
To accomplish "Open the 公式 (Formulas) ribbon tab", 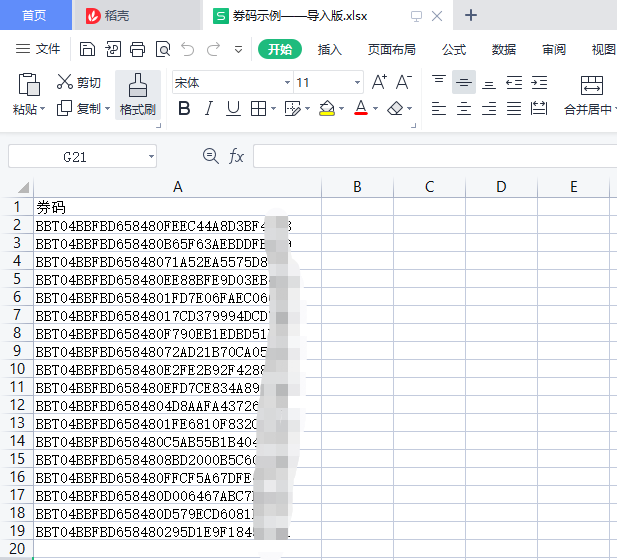I will (454, 50).
